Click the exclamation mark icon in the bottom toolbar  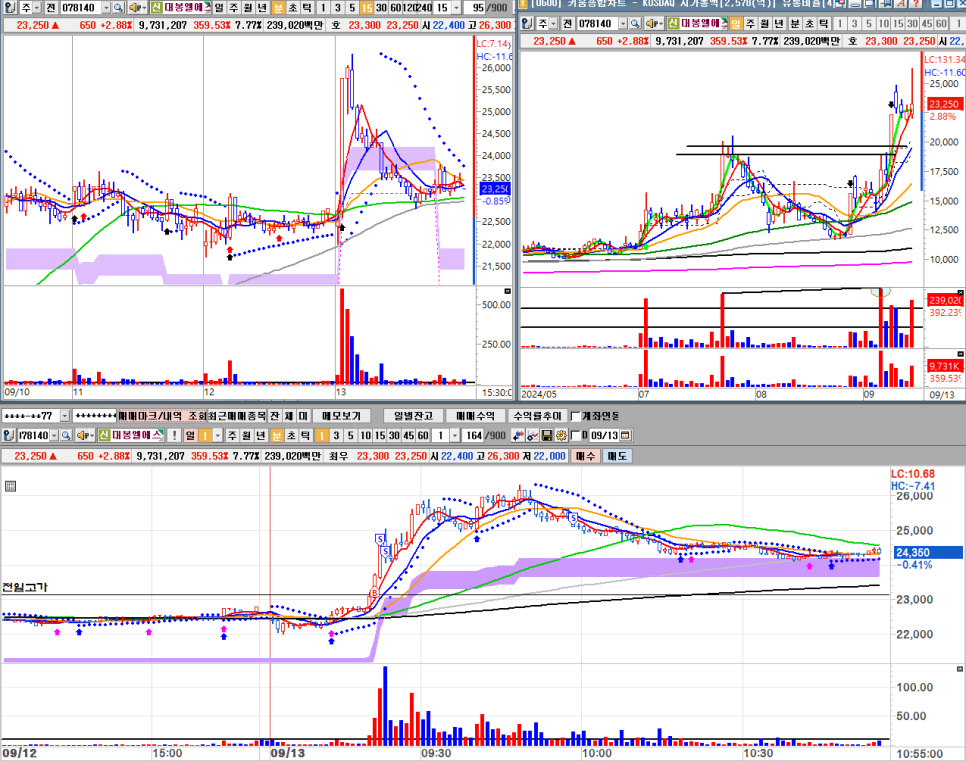click(x=174, y=436)
